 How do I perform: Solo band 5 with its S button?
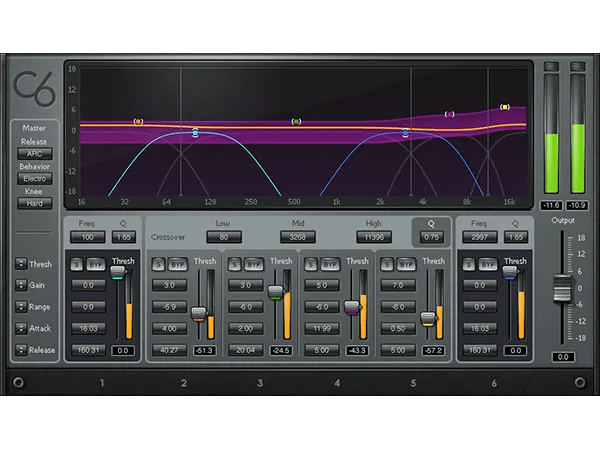pyautogui.click(x=387, y=264)
